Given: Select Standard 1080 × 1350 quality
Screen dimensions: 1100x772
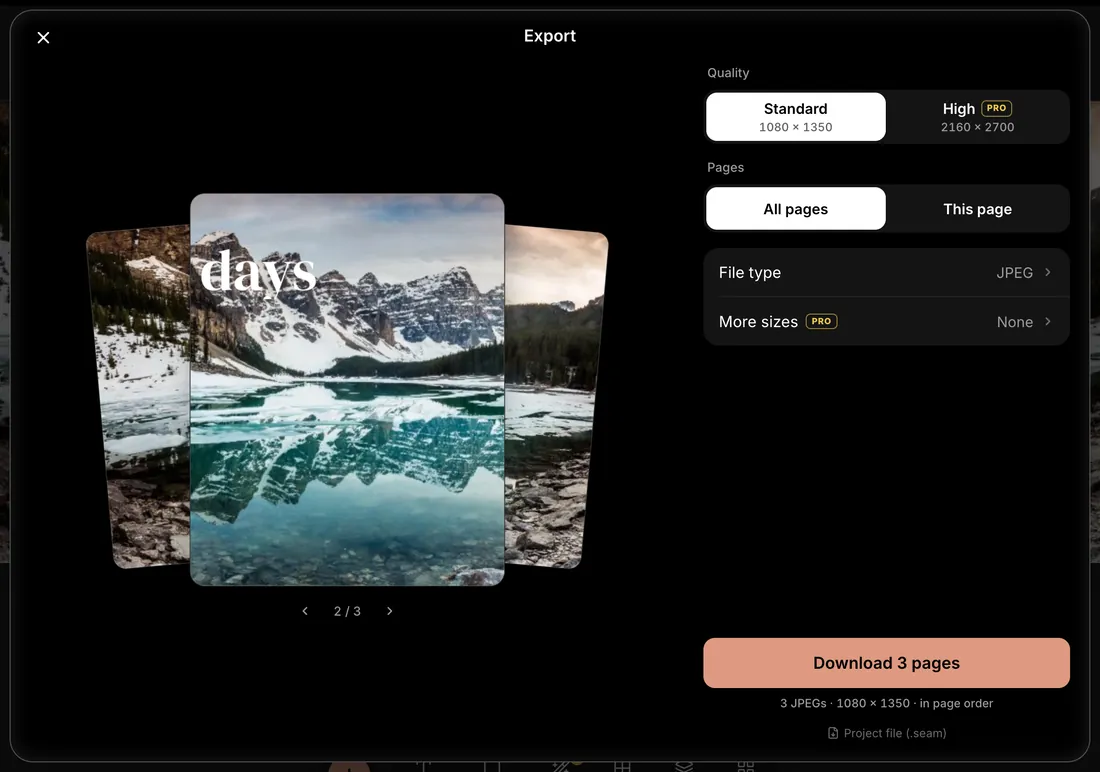Looking at the screenshot, I should click(x=796, y=117).
